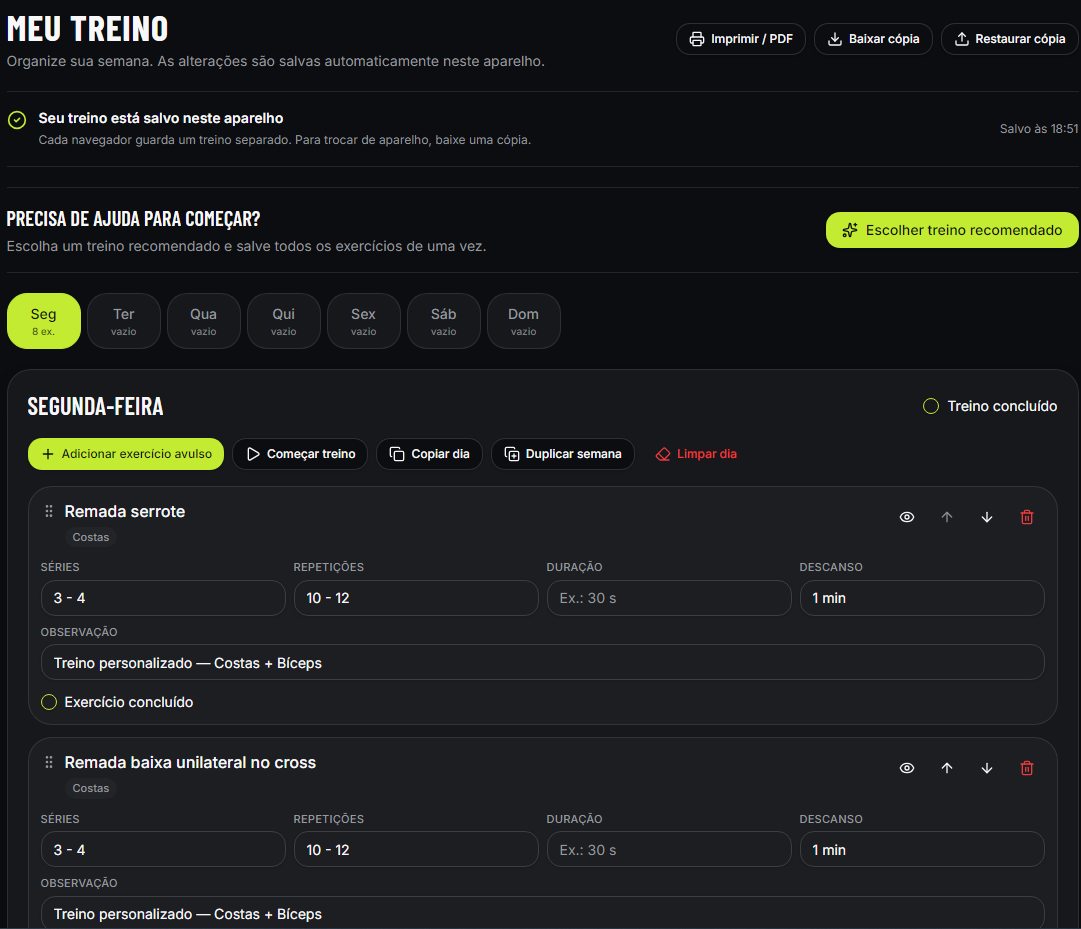Click the MEU TREINO page title

pos(88,29)
